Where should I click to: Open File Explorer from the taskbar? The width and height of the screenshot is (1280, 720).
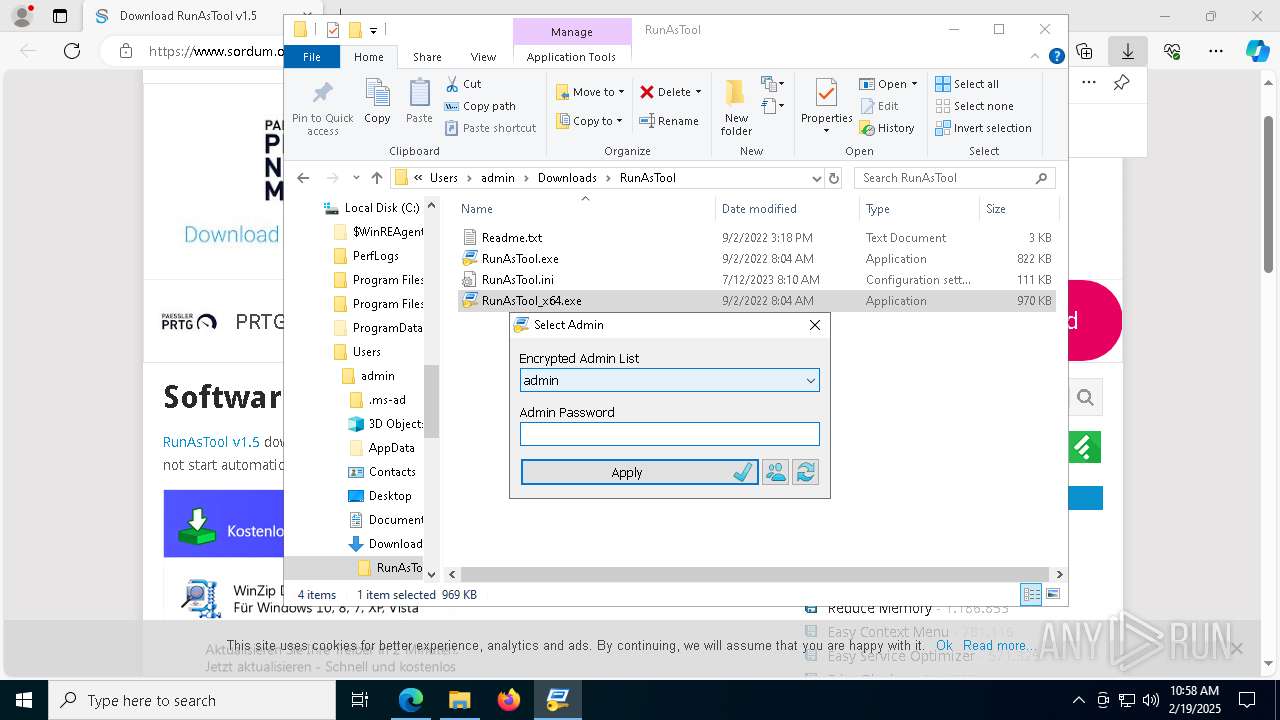(x=459, y=700)
